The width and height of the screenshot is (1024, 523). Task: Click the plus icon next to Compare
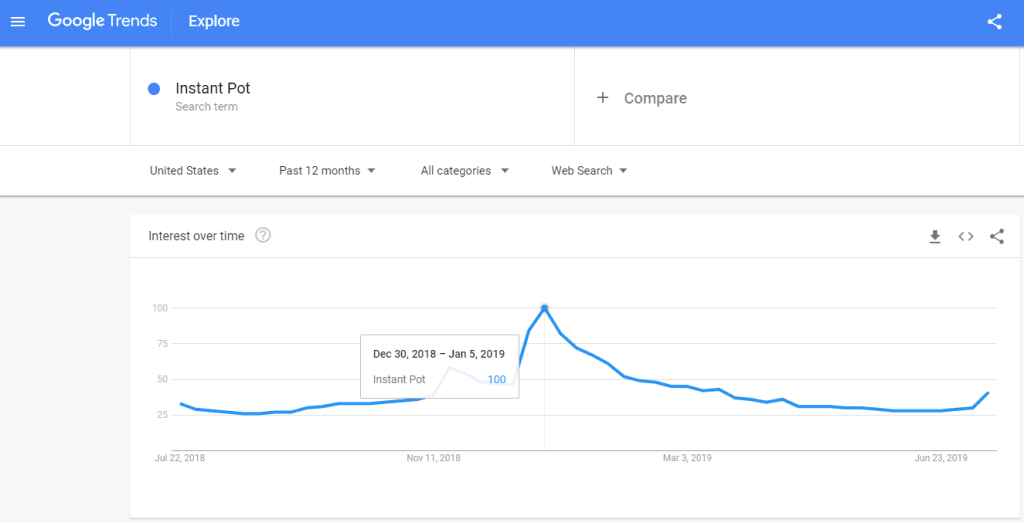point(603,98)
